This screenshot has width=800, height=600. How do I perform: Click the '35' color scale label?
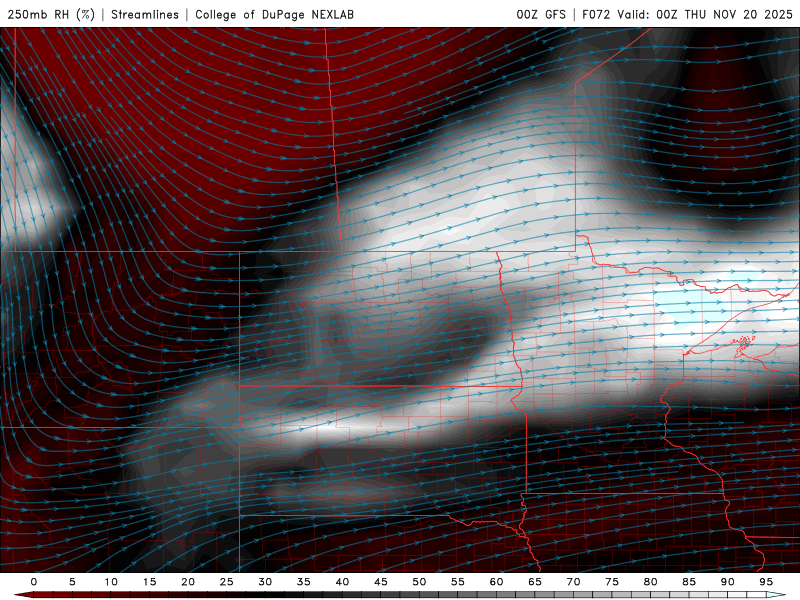click(x=304, y=582)
